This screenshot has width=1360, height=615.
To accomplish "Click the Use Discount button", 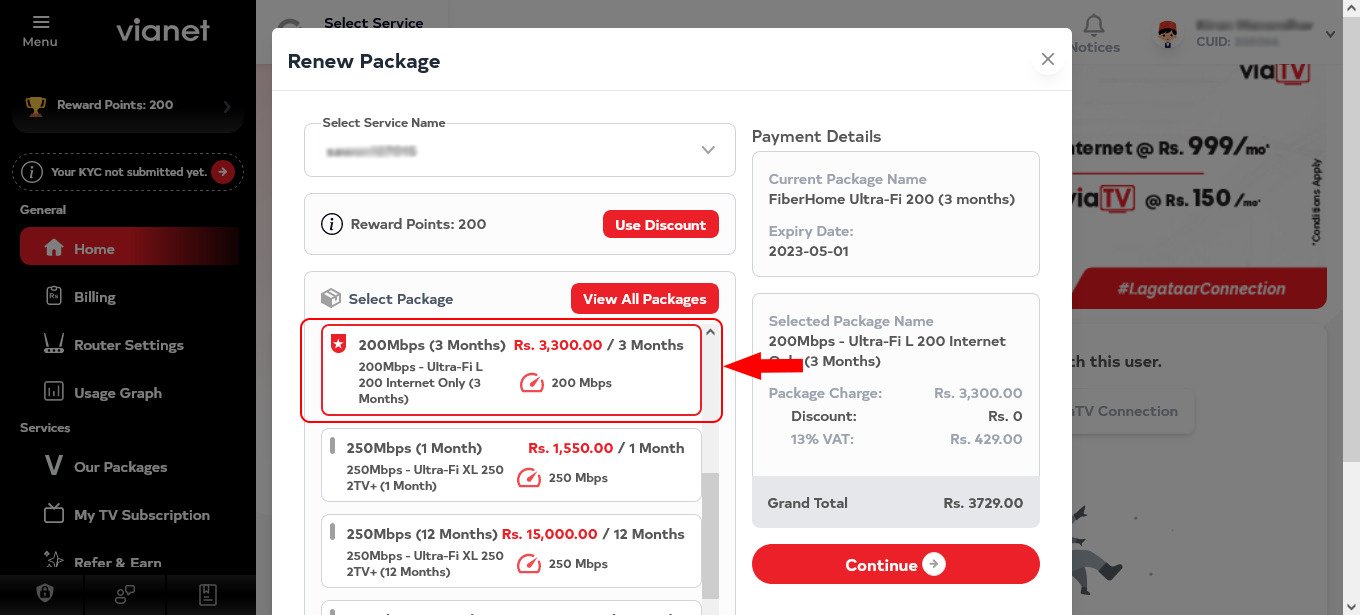I will (x=661, y=225).
